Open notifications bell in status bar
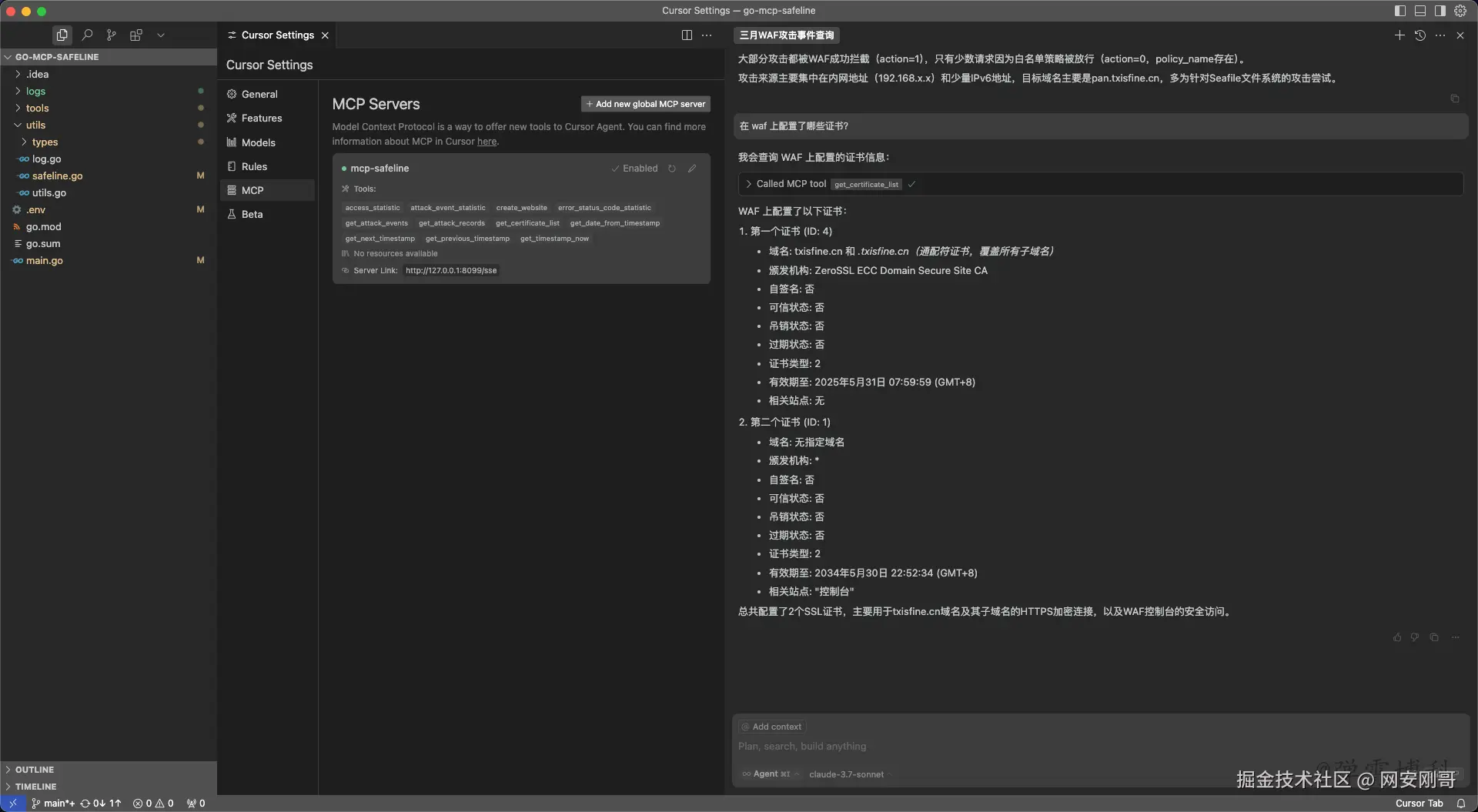Viewport: 1478px width, 812px height. pos(1460,804)
